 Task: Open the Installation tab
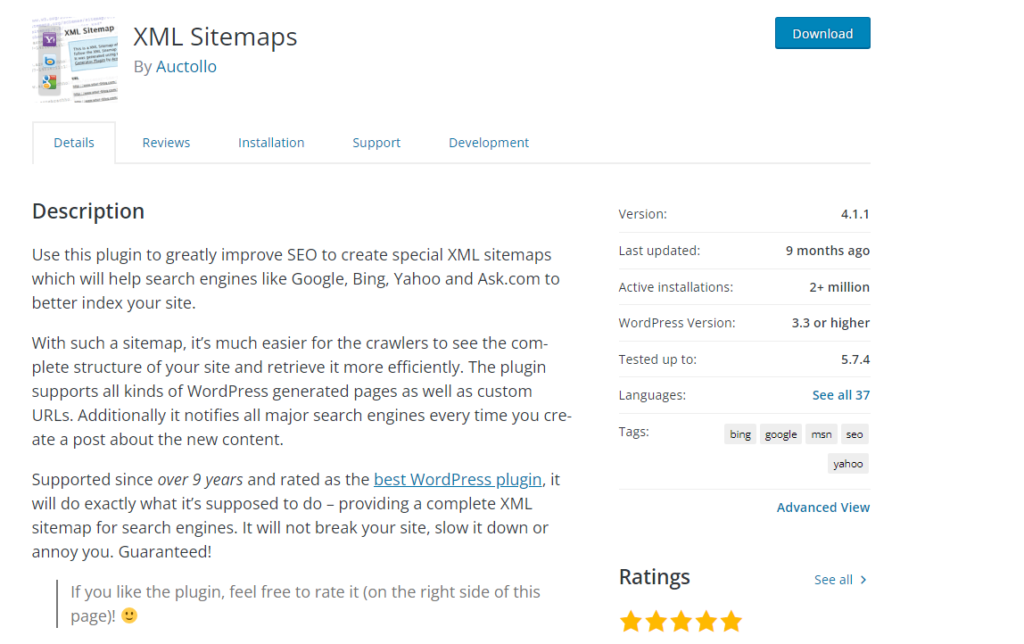pos(271,143)
